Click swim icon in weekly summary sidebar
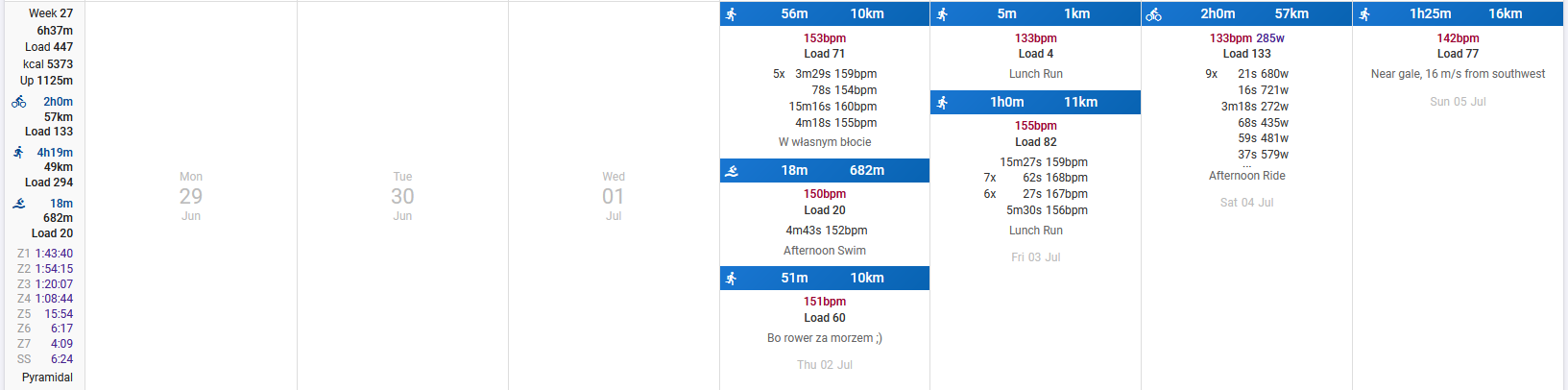1568x390 pixels. pyautogui.click(x=19, y=204)
